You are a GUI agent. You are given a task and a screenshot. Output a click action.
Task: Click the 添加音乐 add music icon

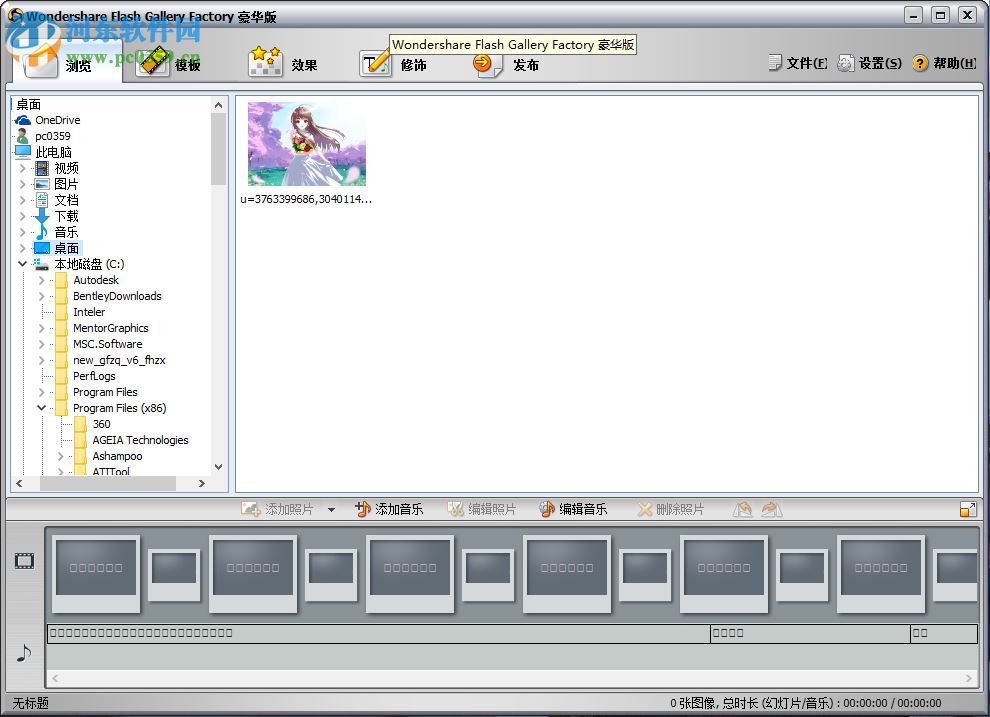[x=363, y=508]
